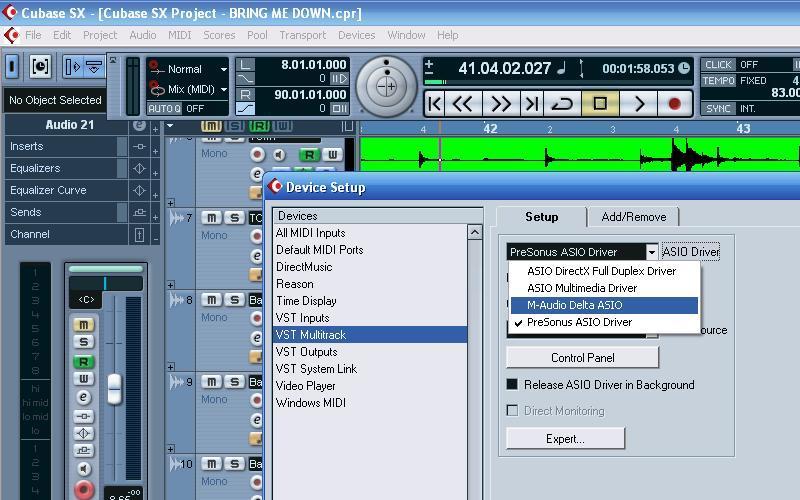Toggle the metronome CLICK button

[718, 65]
